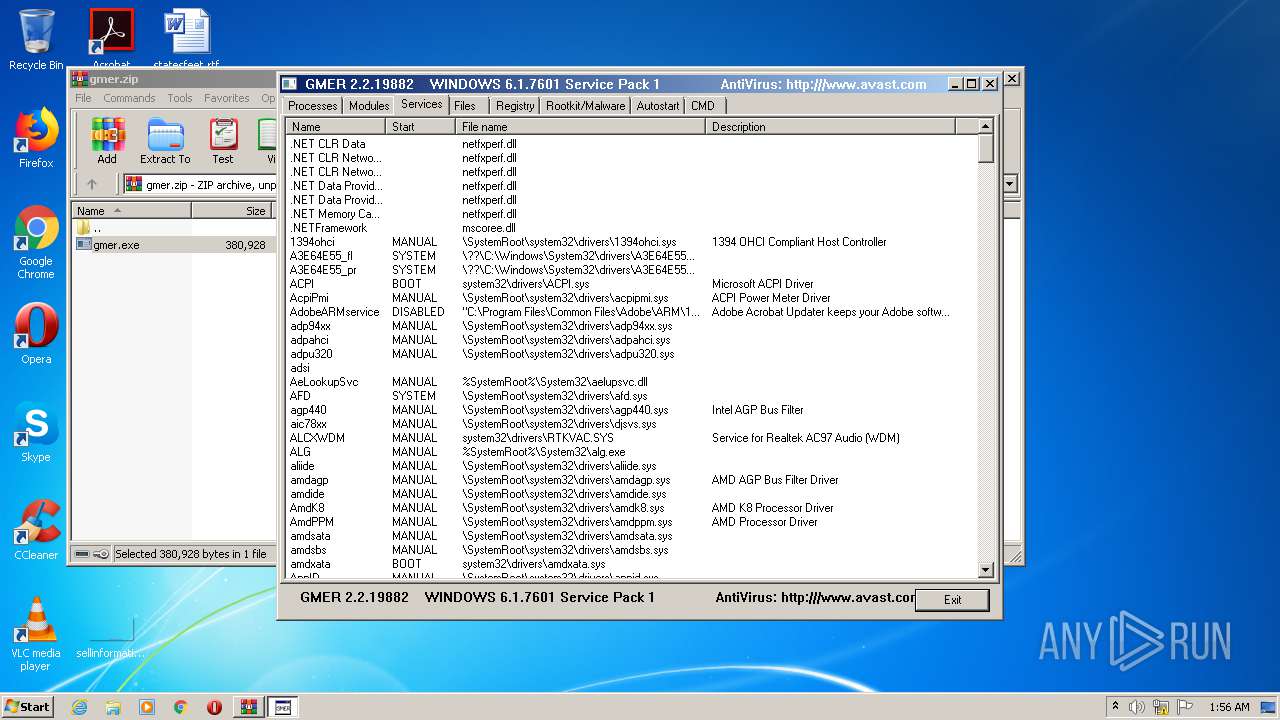Open the File menu in WinRAR
Viewport: 1280px width, 720px height.
[83, 98]
